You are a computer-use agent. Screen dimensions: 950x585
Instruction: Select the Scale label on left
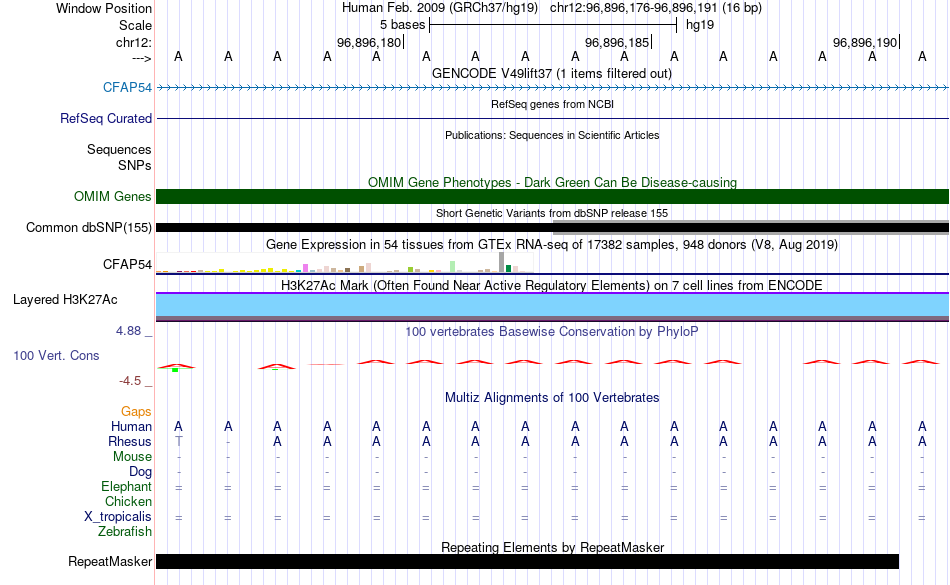[x=135, y=25]
